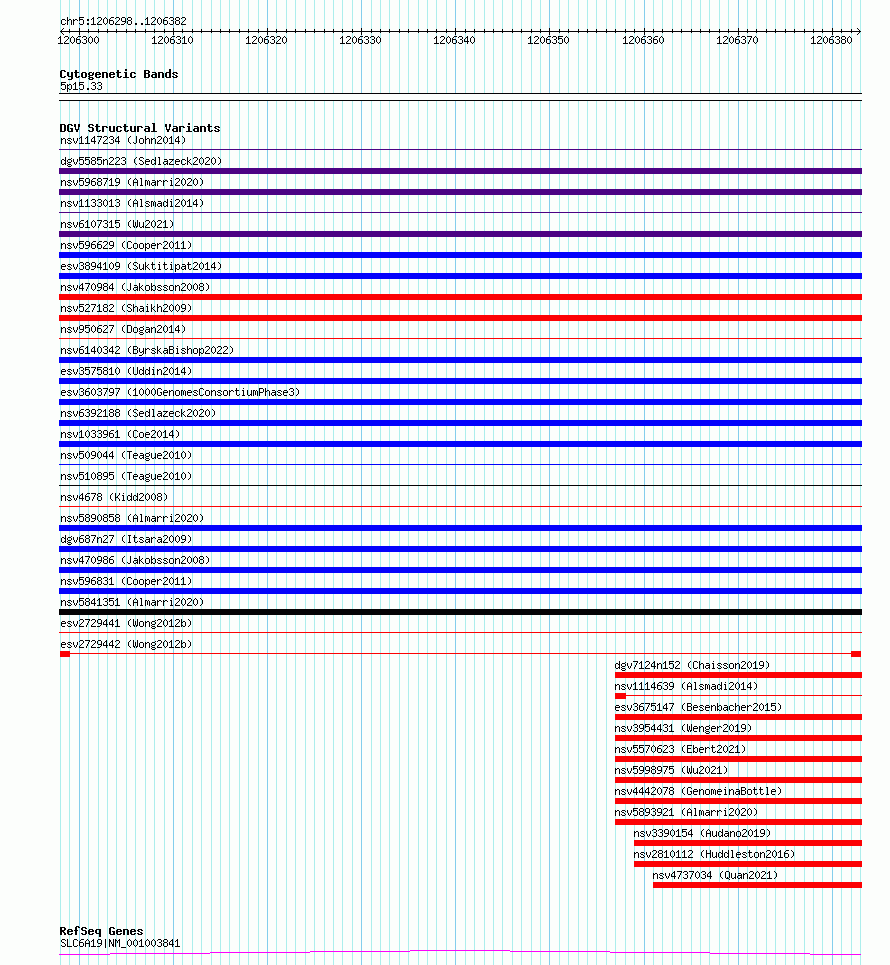The image size is (890, 965).
Task: Click nsv6140342 (ByrskaBishop2022) label
Action: (x=147, y=350)
